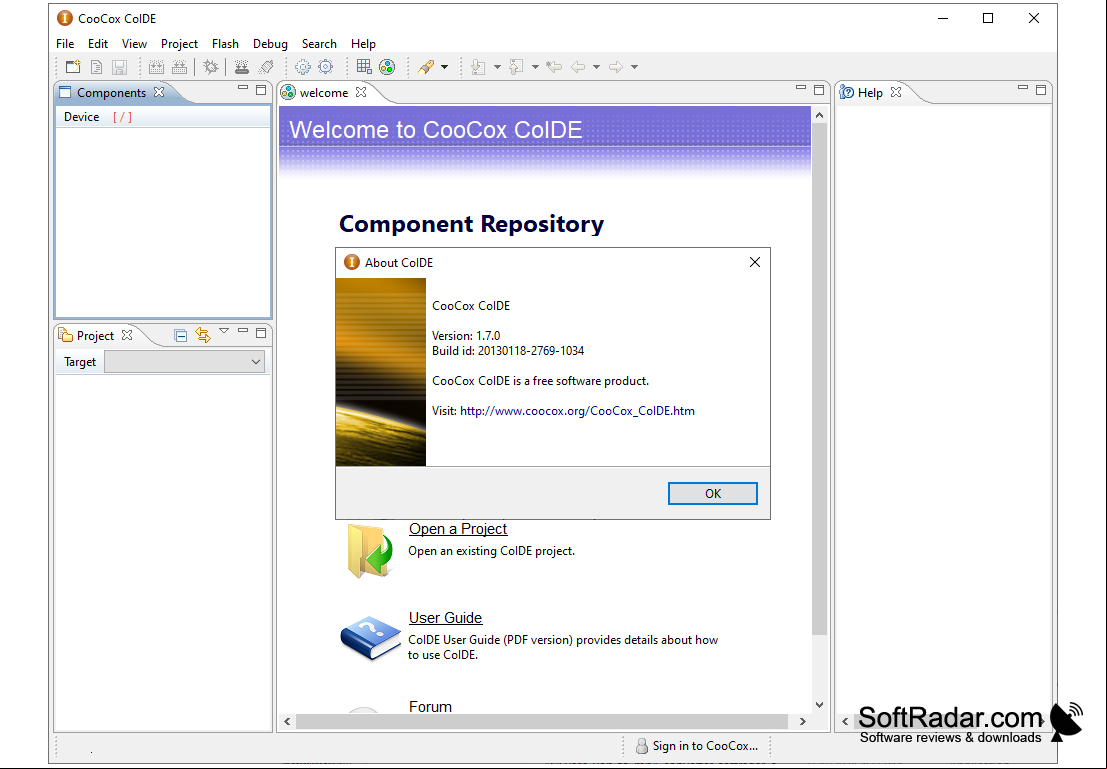Maximize the Help view
Image resolution: width=1107 pixels, height=769 pixels.
[x=1041, y=90]
